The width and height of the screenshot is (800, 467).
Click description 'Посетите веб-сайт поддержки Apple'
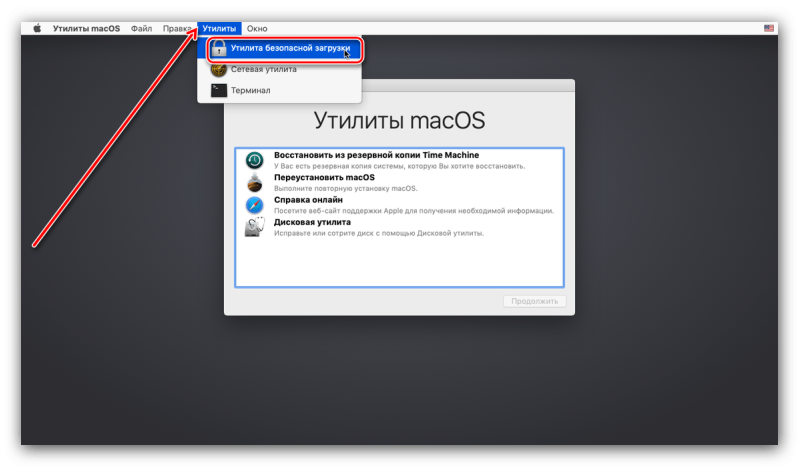click(338, 211)
